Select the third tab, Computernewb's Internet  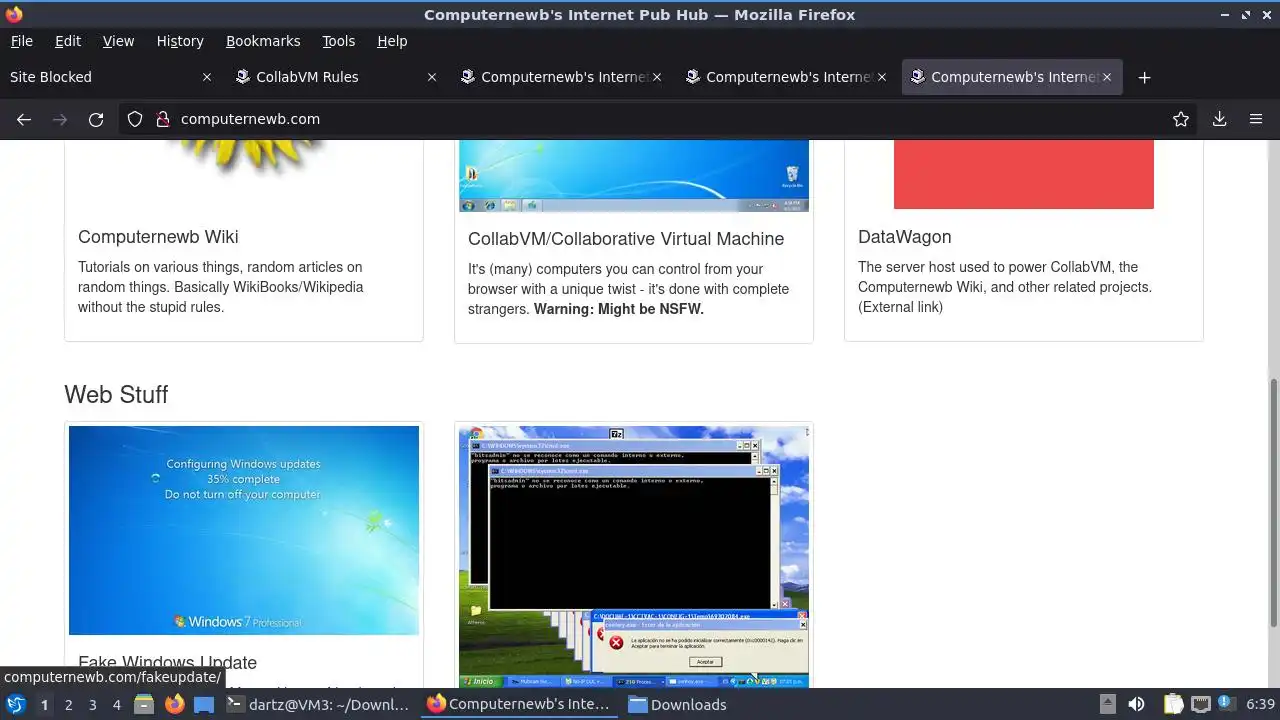560,77
